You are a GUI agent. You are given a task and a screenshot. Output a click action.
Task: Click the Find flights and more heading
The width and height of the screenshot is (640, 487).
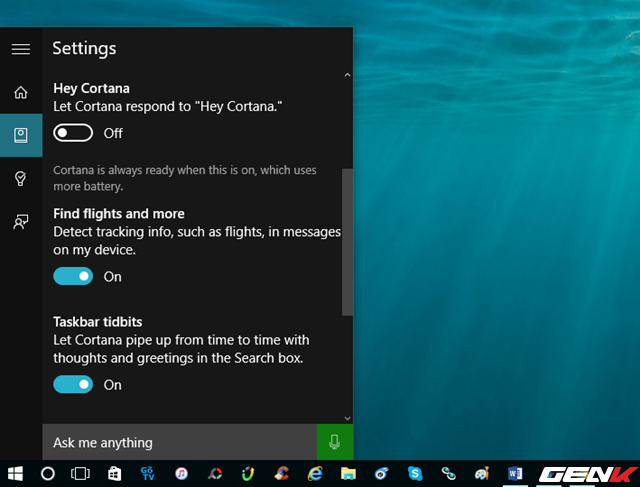[119, 213]
